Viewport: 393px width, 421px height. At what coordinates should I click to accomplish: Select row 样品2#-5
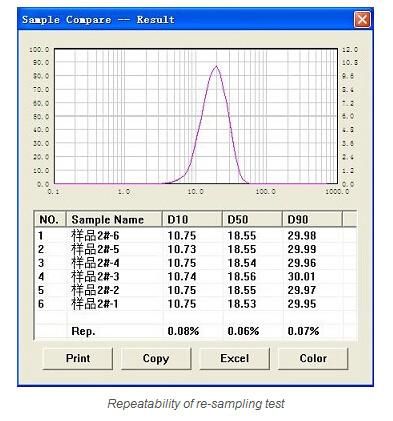(195, 249)
